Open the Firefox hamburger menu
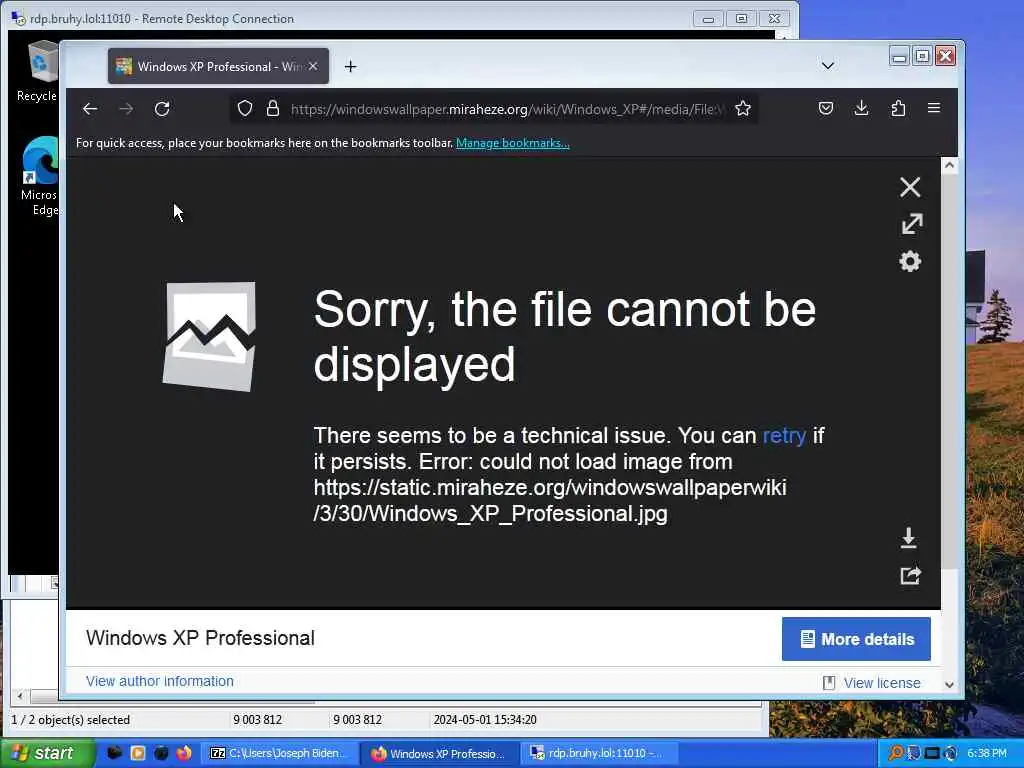 pyautogui.click(x=934, y=108)
